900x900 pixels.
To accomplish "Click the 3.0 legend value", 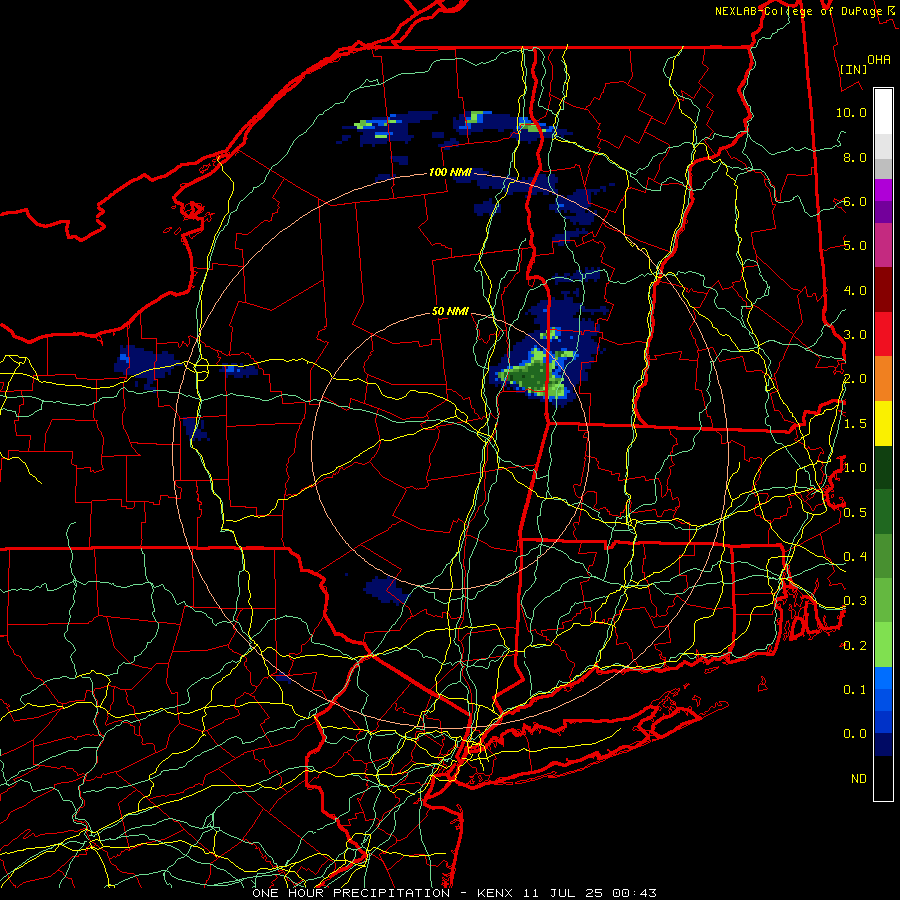I will pyautogui.click(x=855, y=335).
